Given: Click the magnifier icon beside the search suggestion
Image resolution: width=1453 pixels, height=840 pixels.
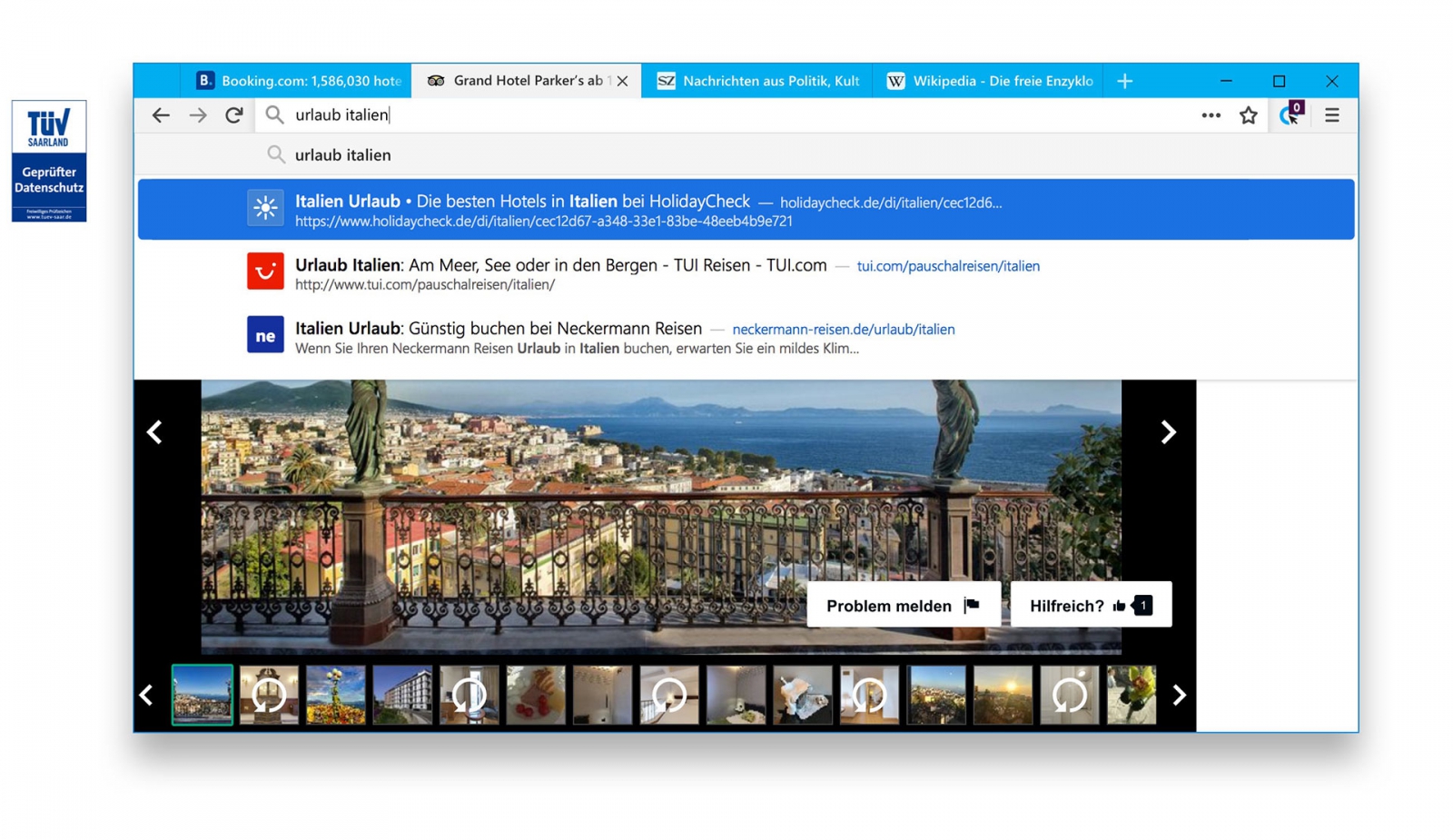Looking at the screenshot, I should (276, 155).
